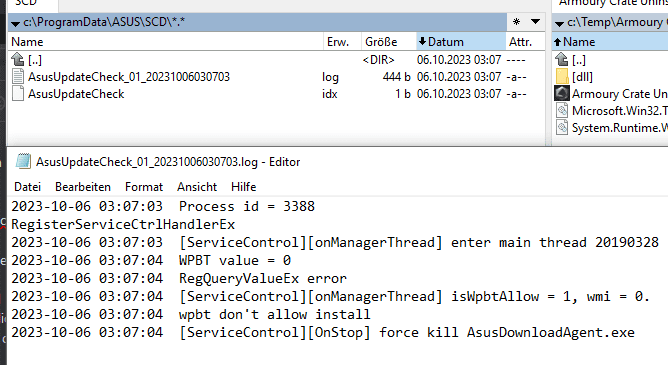This screenshot has width=668, height=365.
Task: Select Microsoft.Win32 dll file icon
Action: (x=562, y=111)
